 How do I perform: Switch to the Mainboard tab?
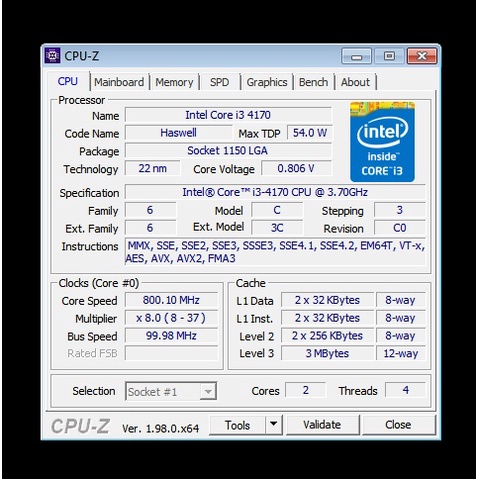click(119, 82)
